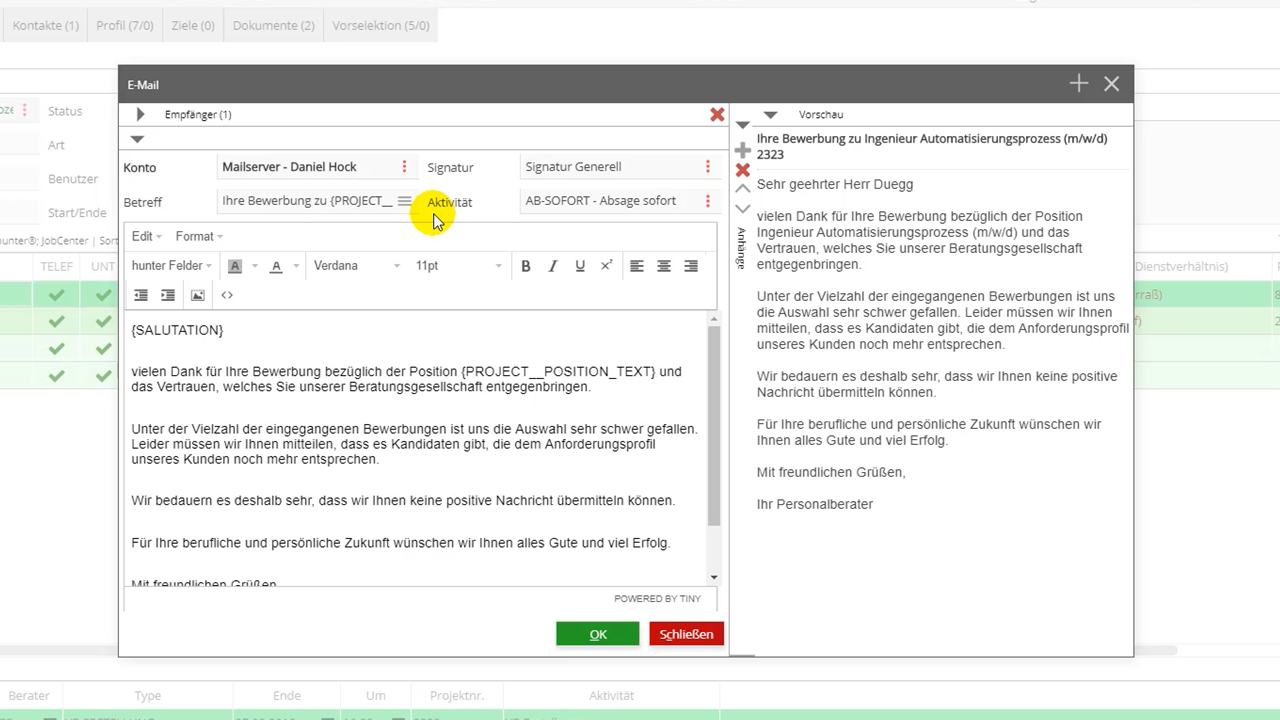This screenshot has height=720, width=1280.
Task: Collapse the section arrow below Empfänger
Action: coord(138,139)
